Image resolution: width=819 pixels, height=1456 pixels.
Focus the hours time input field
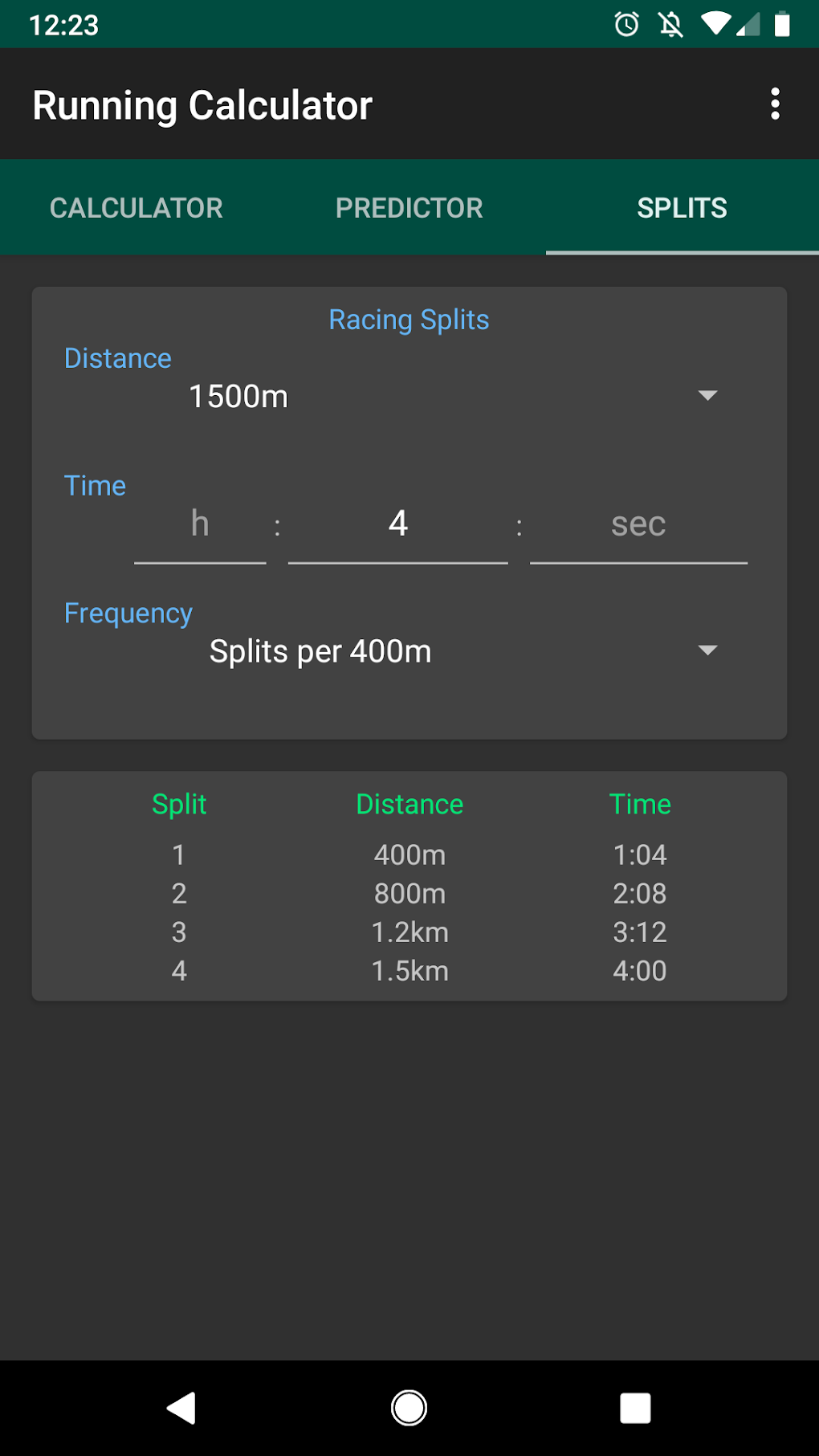coord(200,525)
